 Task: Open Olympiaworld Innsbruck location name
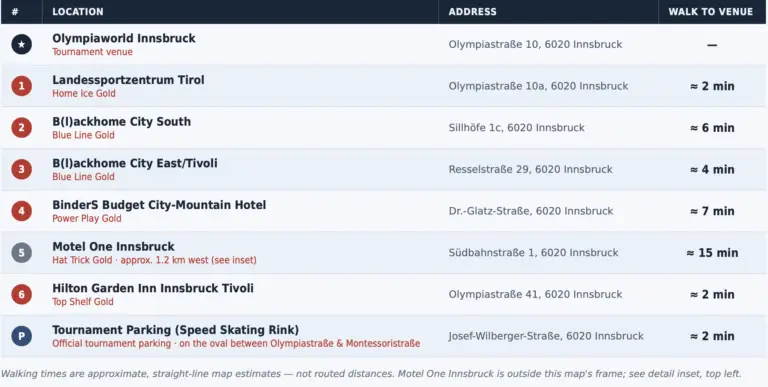coord(124,38)
